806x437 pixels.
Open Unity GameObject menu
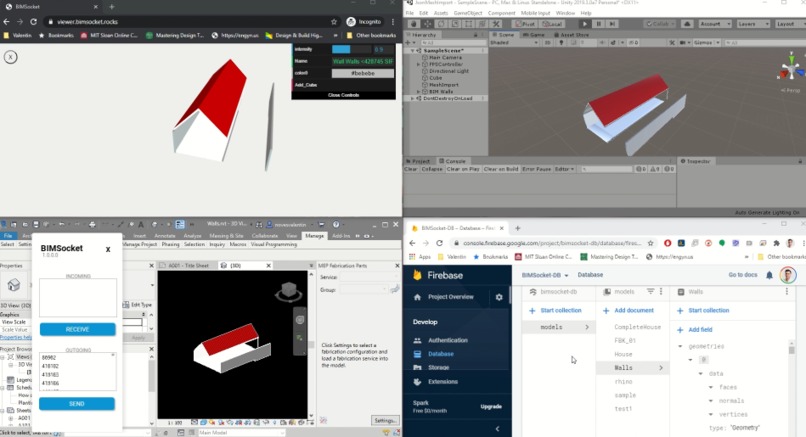468,13
